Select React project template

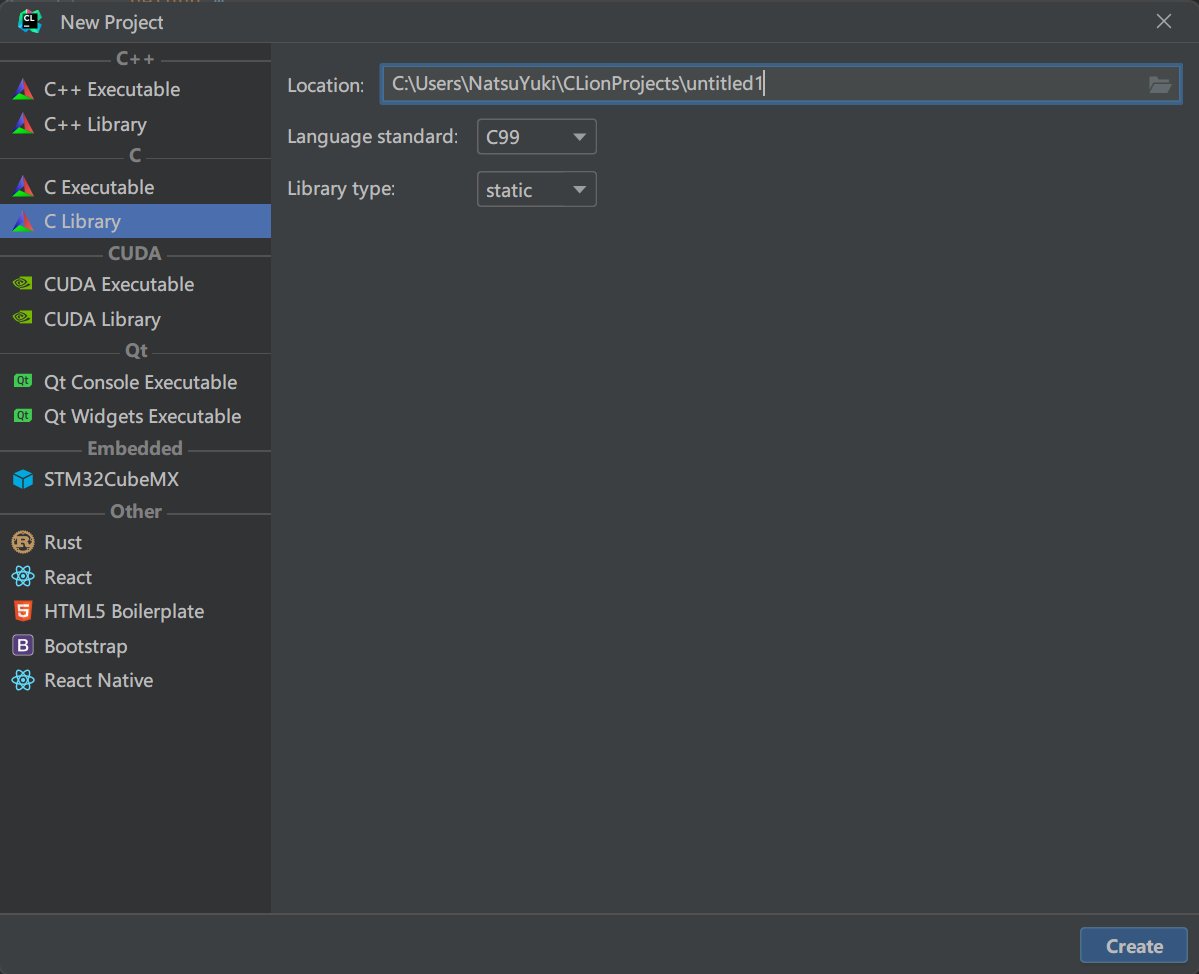68,577
